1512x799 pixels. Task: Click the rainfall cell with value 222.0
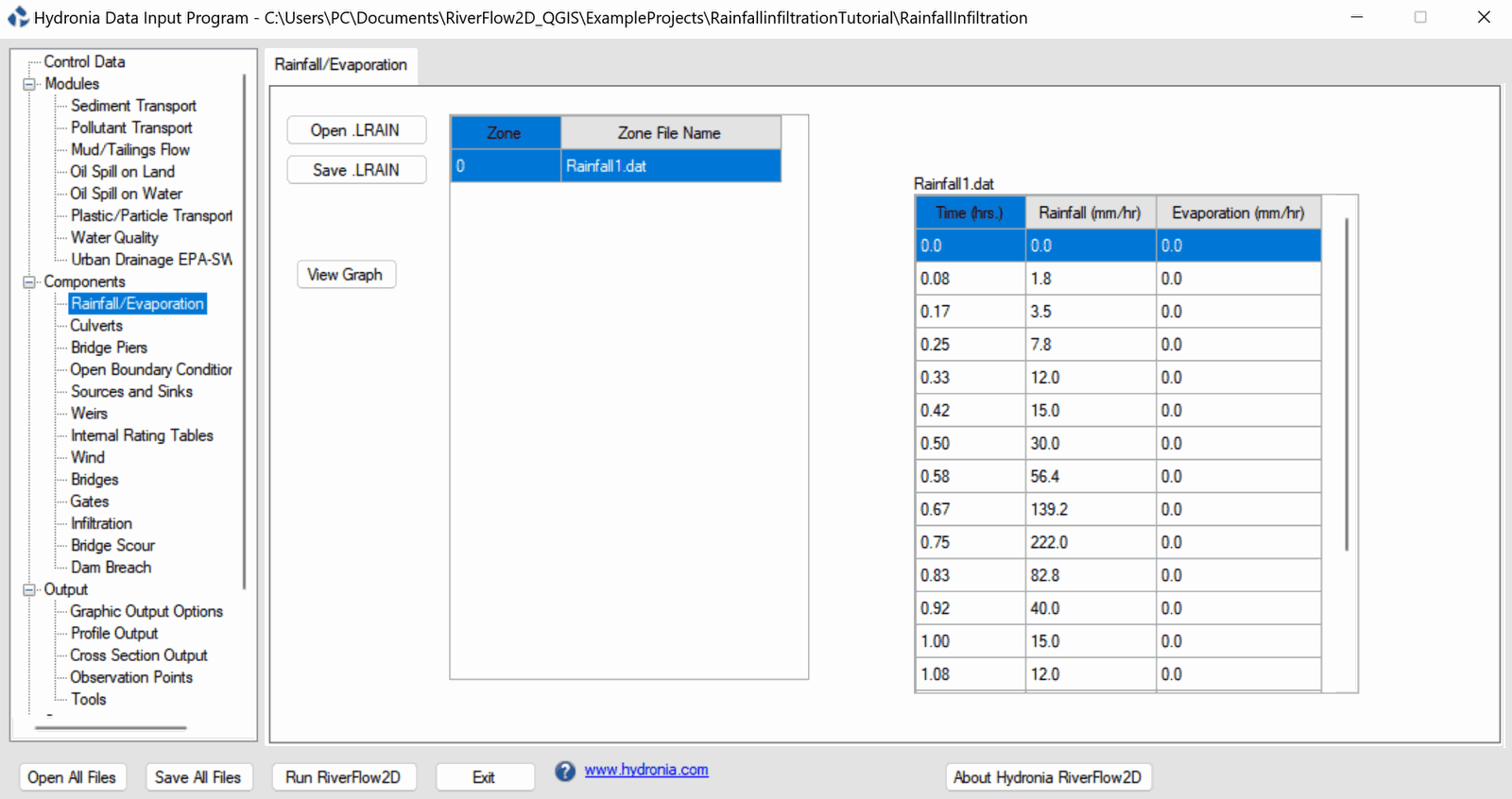pyautogui.click(x=1090, y=543)
